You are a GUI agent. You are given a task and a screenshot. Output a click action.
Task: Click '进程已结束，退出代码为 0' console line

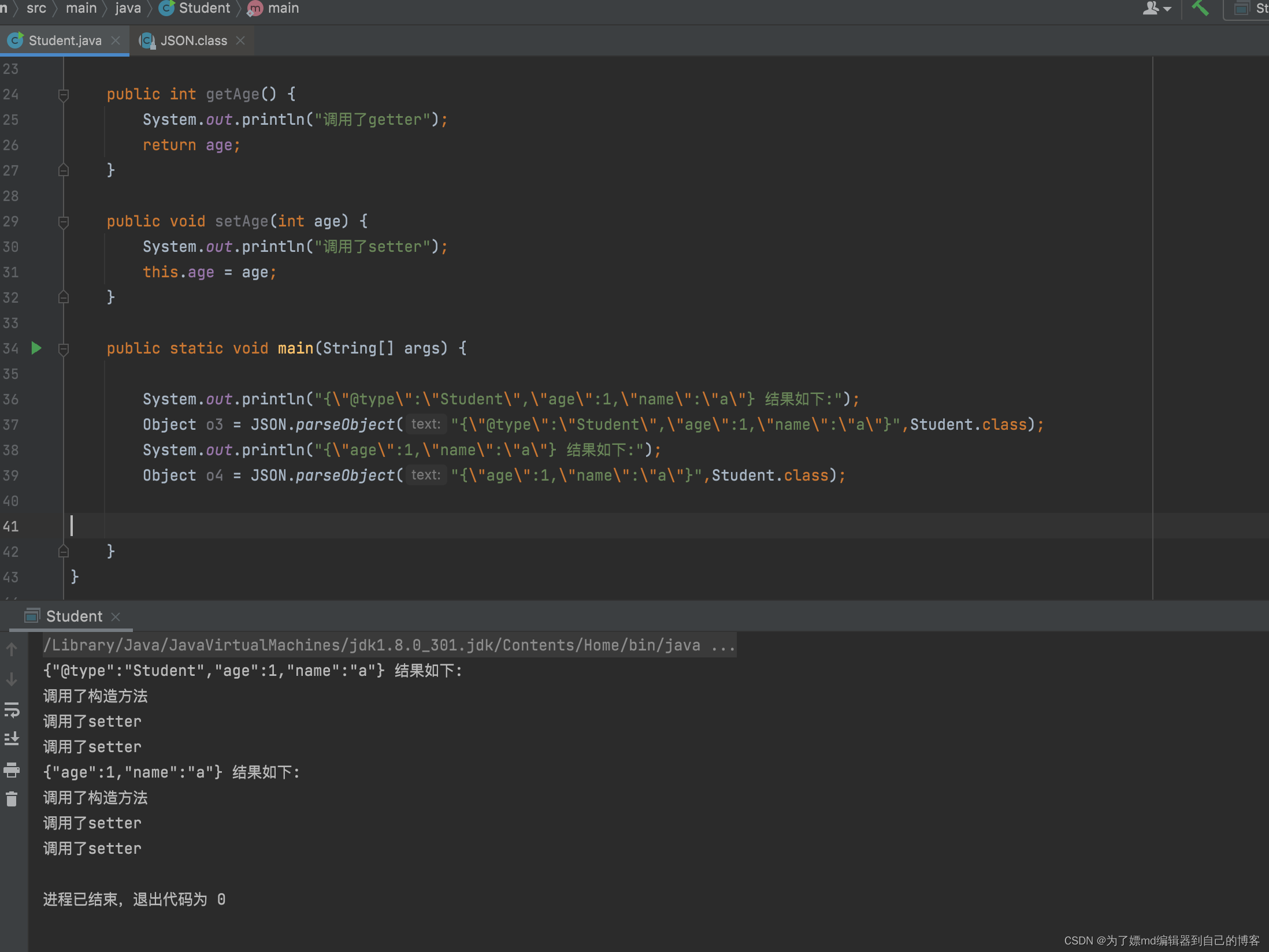(135, 899)
